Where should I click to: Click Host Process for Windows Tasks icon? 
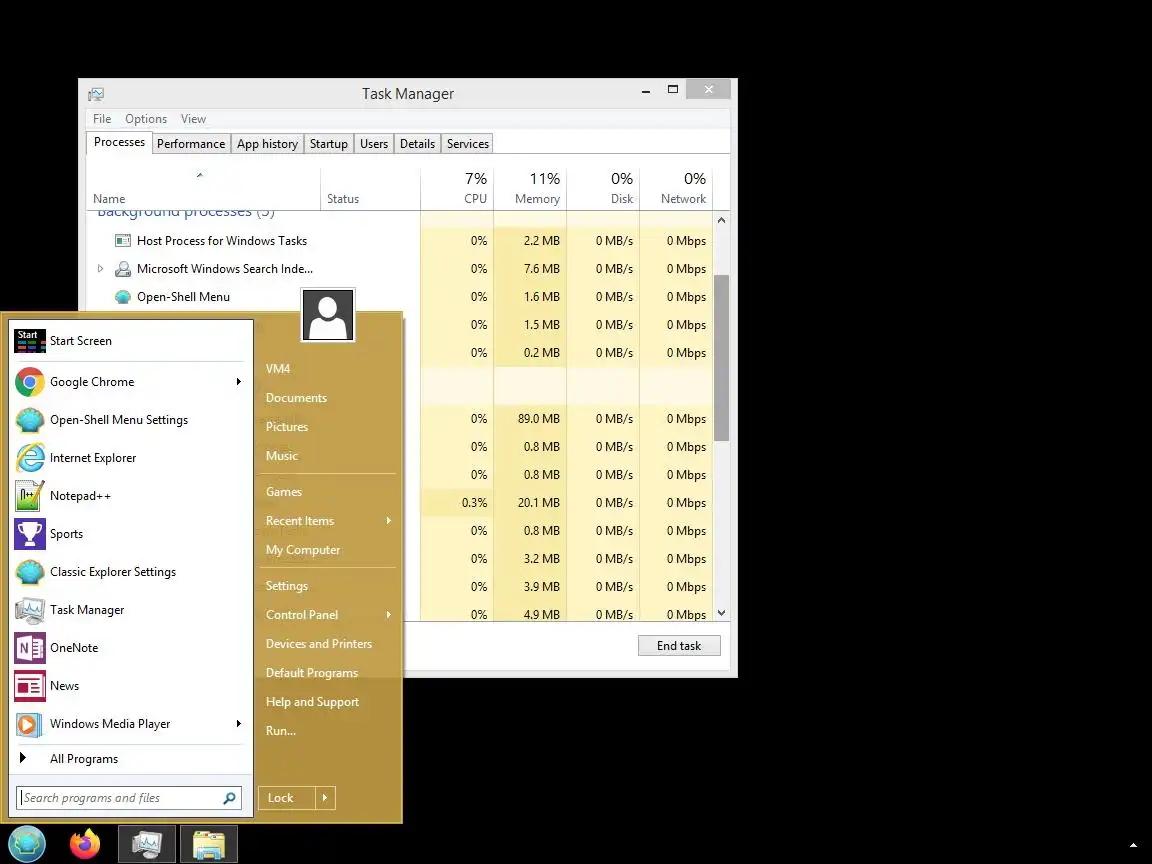[x=123, y=241]
